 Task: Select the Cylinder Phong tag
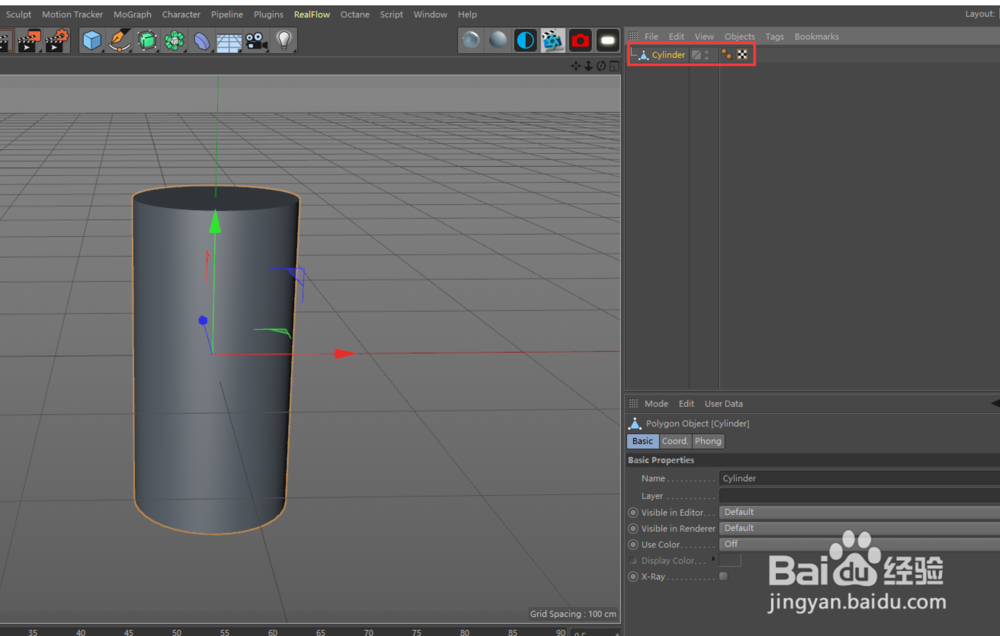click(x=726, y=55)
